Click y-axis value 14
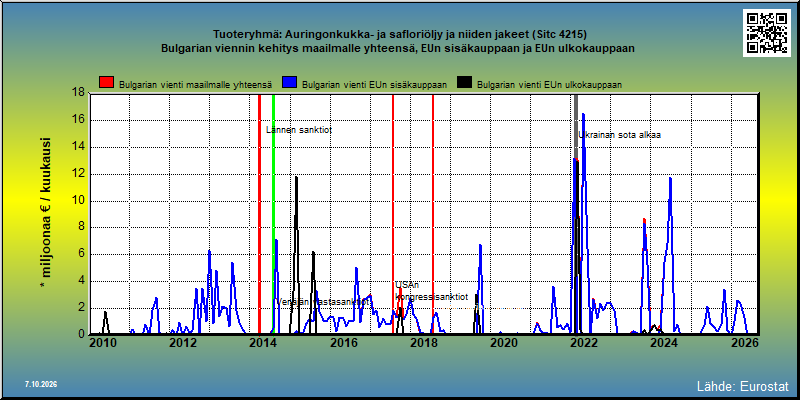Viewport: 800px width, 400px height. click(x=79, y=147)
